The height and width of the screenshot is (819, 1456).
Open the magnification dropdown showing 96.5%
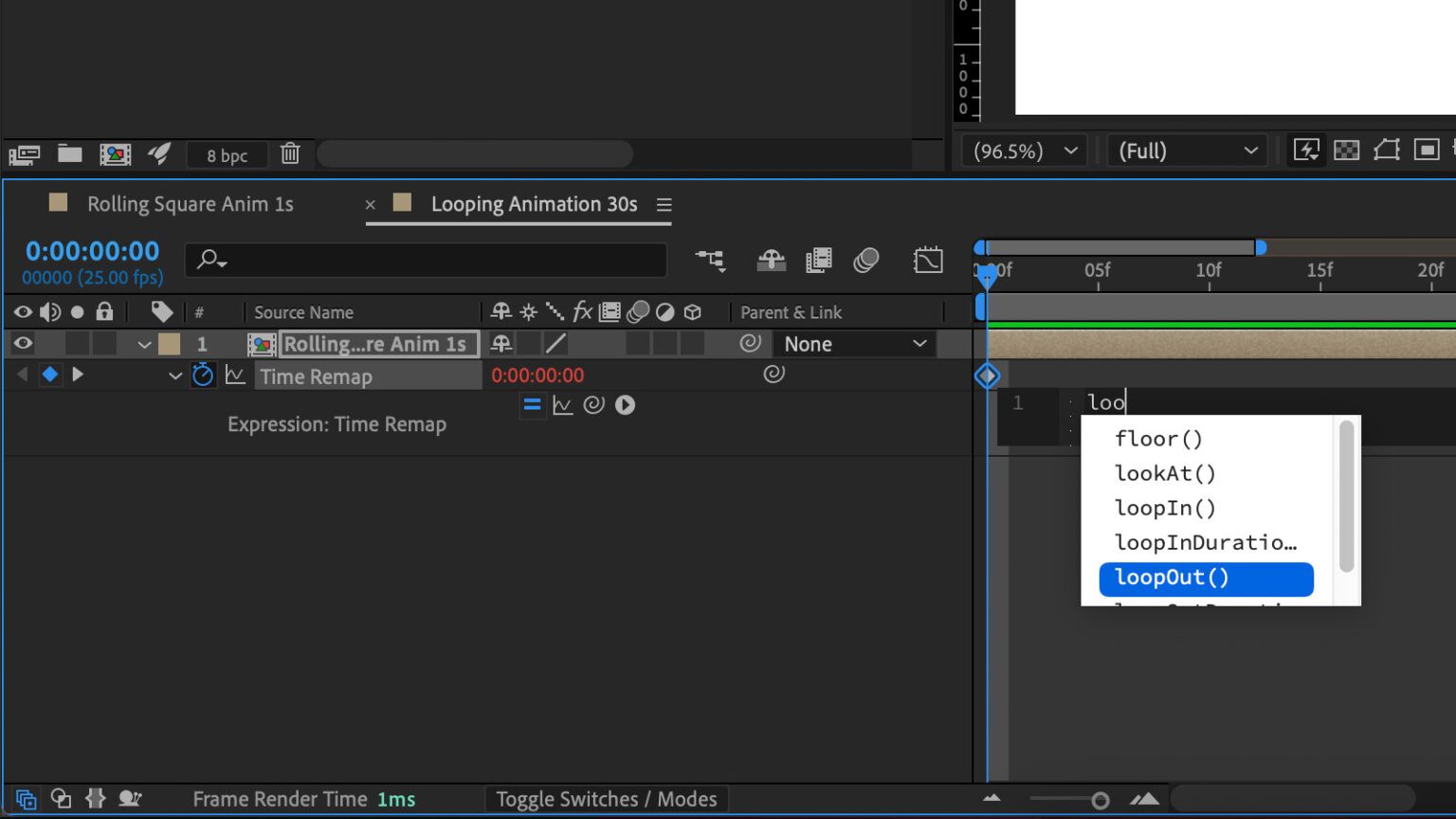pos(1023,150)
